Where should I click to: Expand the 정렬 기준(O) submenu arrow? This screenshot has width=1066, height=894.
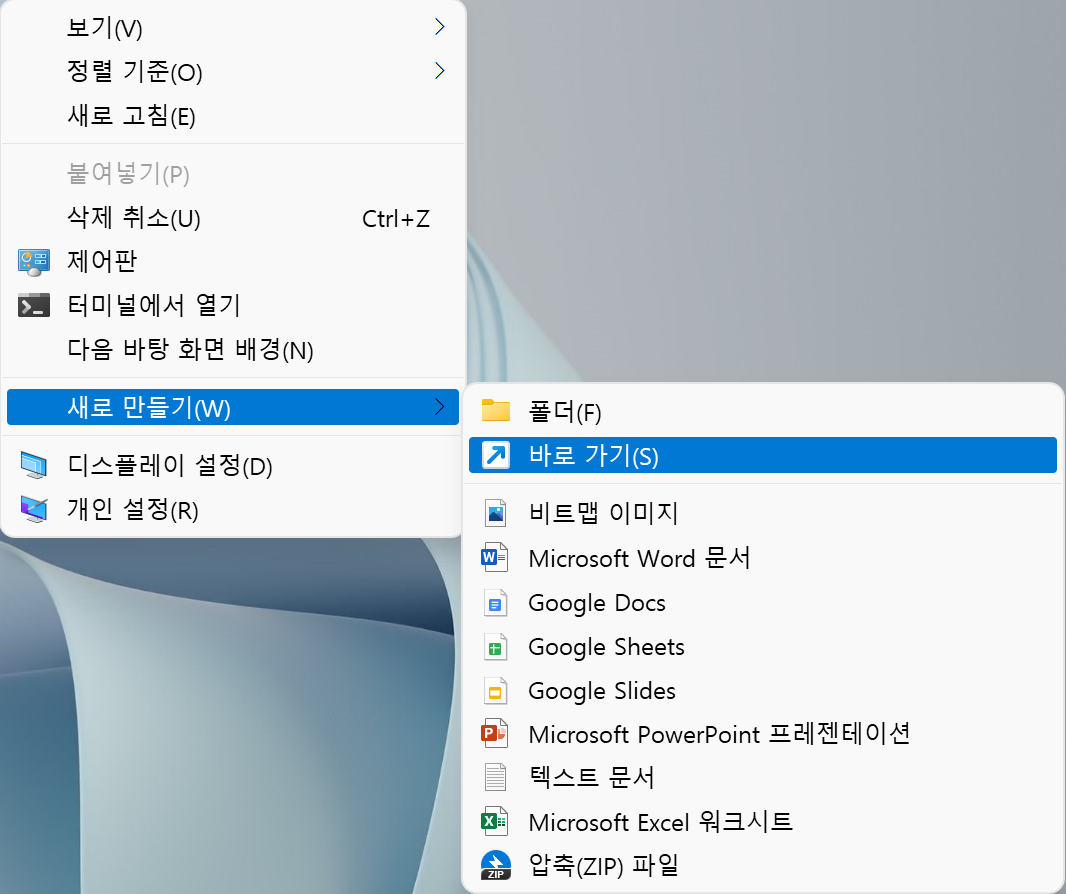coord(440,71)
